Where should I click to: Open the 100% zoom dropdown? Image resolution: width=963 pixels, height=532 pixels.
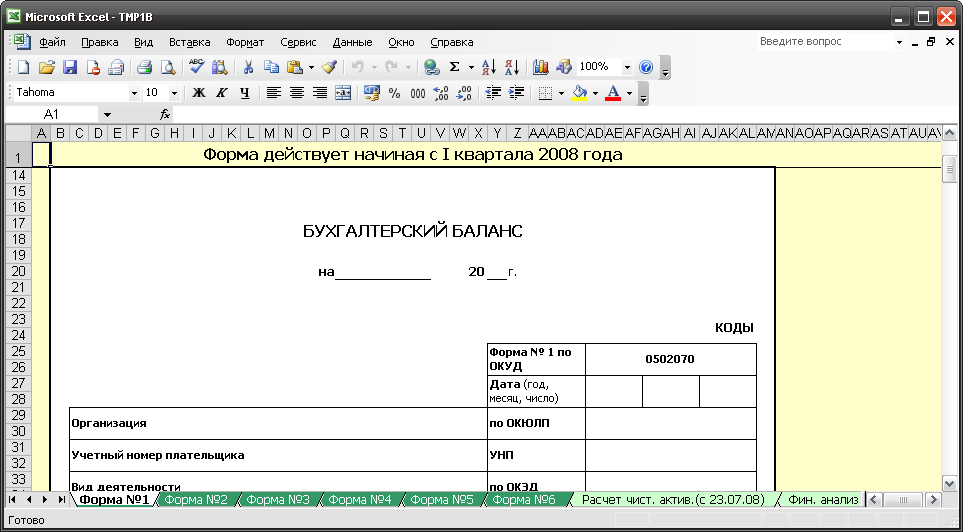click(627, 67)
